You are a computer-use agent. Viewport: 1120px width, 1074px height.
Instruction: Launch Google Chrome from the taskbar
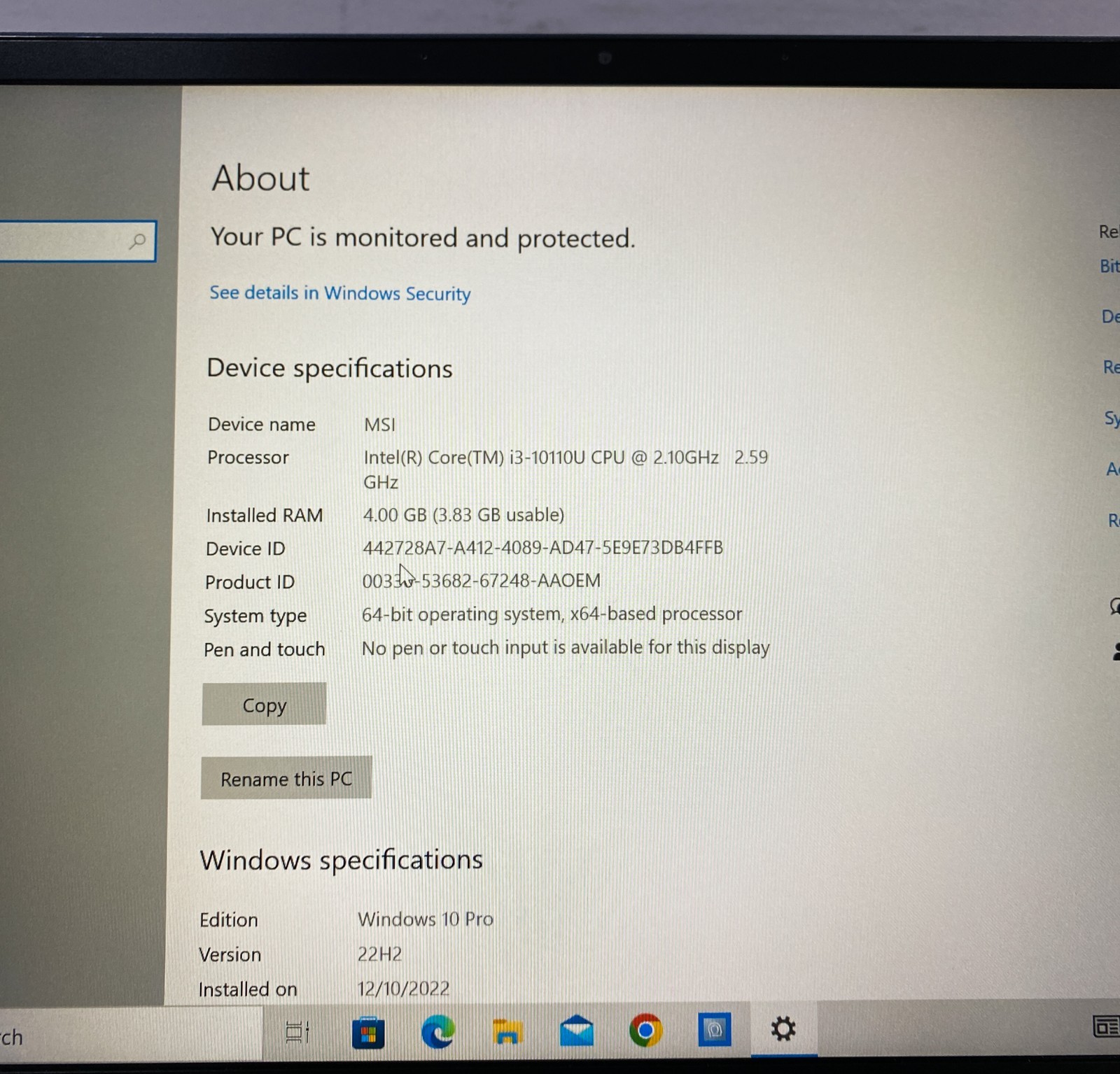645,1030
